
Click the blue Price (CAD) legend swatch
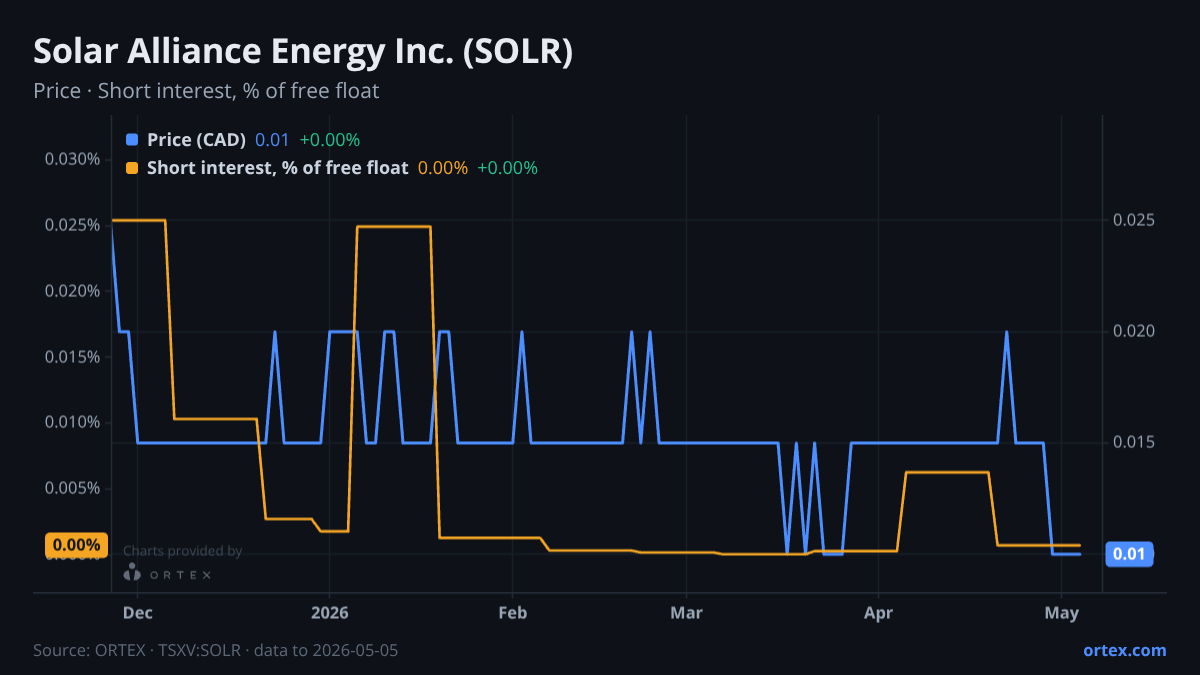click(132, 140)
